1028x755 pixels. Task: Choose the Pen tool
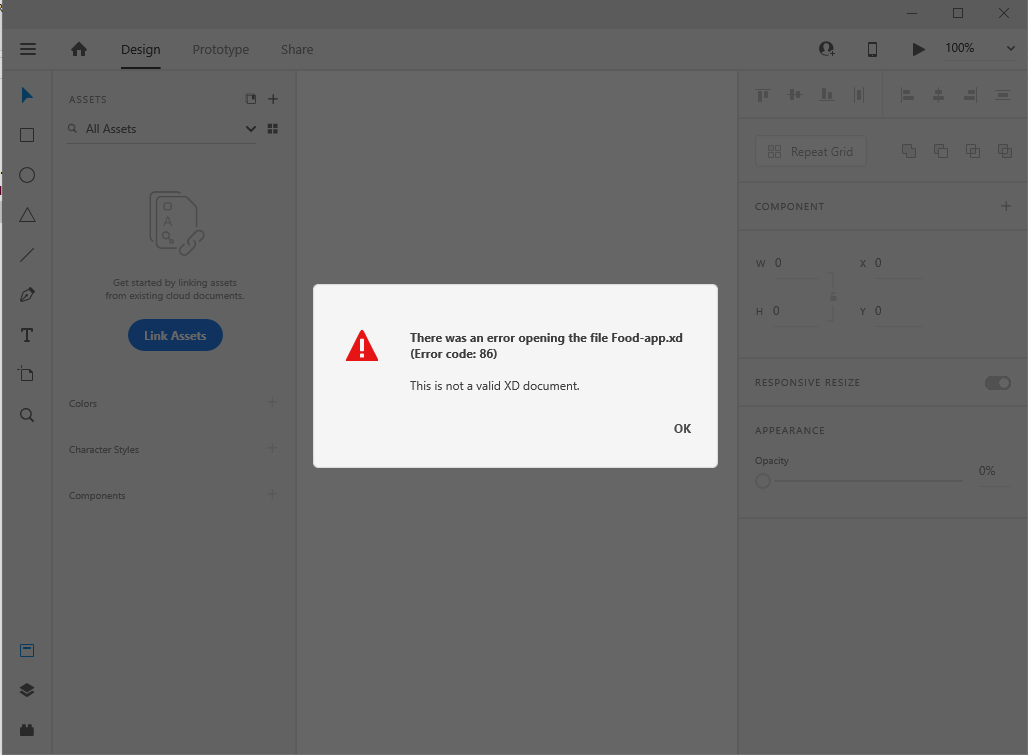pos(27,295)
